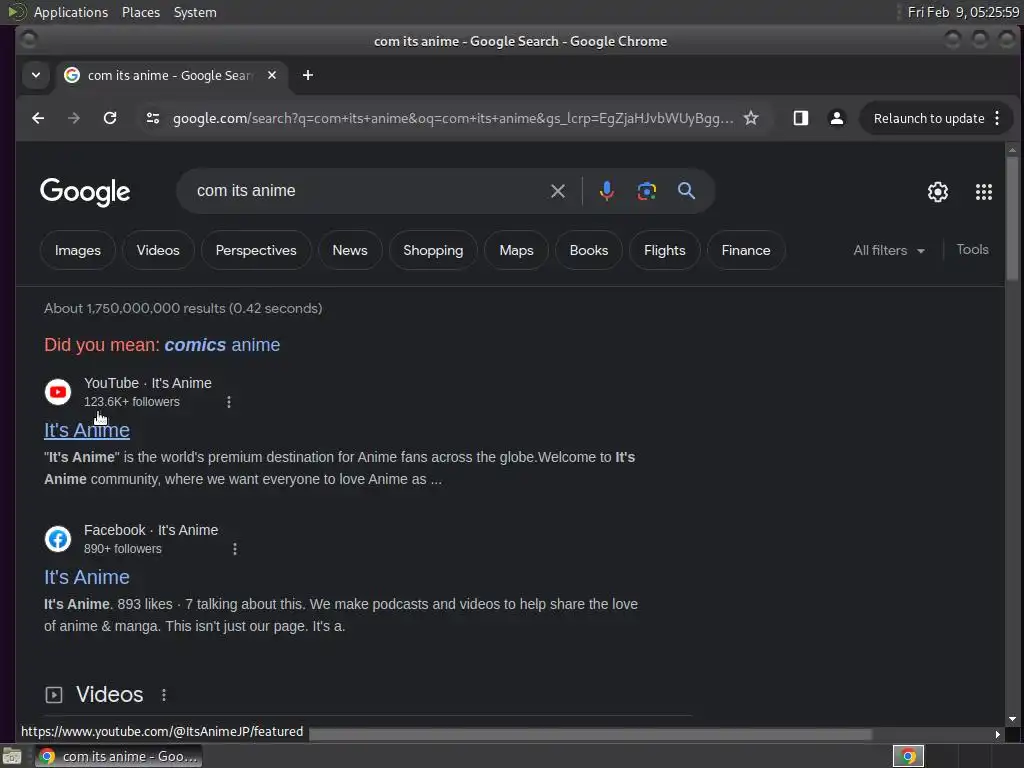The width and height of the screenshot is (1024, 768).
Task: Clear the search box with the X icon
Action: coord(558,191)
